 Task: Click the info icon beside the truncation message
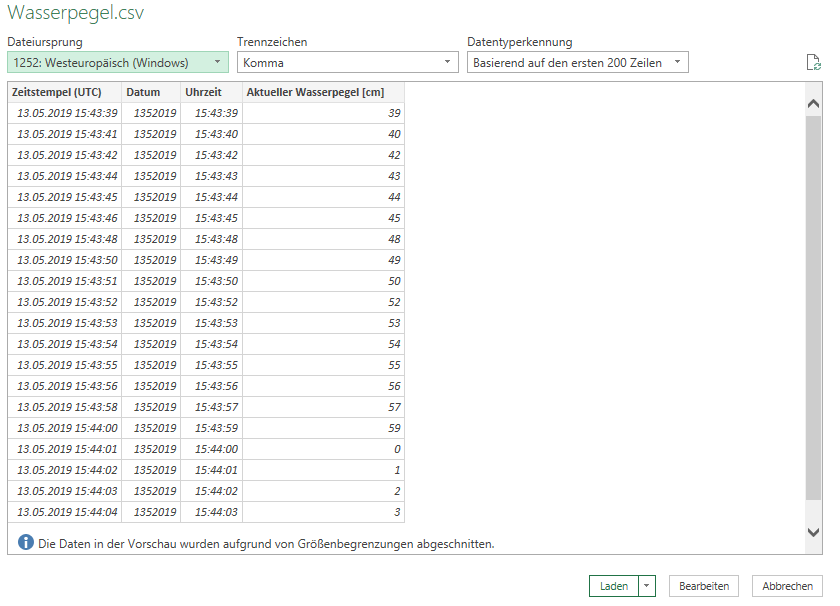(x=27, y=543)
